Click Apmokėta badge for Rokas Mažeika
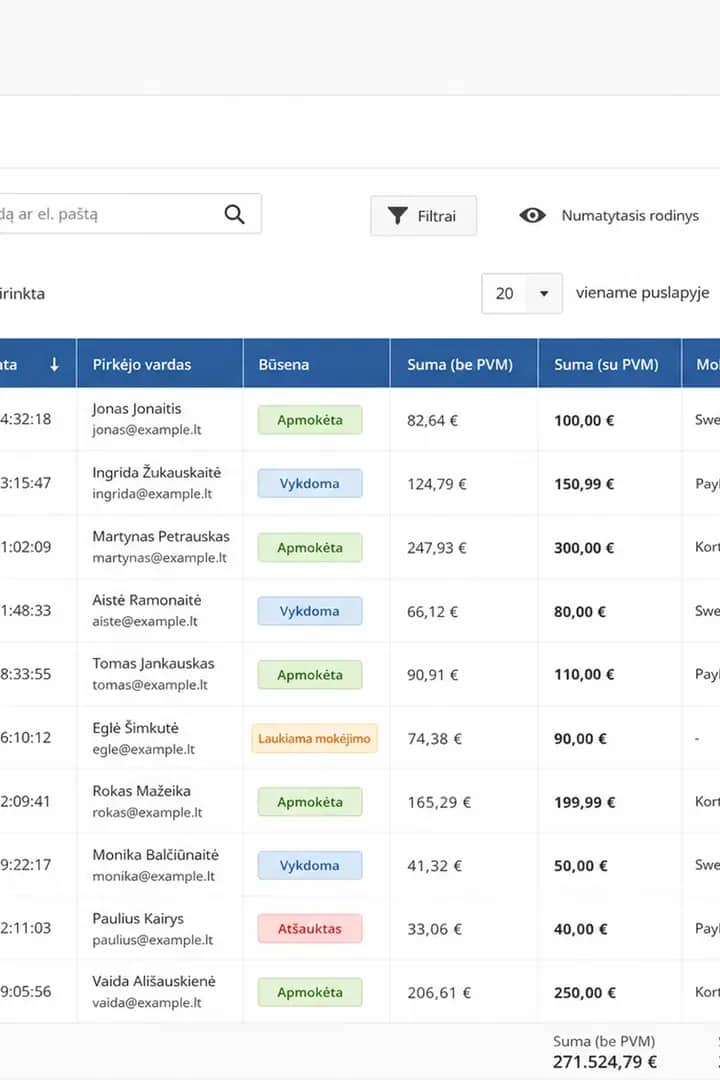The image size is (720, 1080). [x=310, y=802]
